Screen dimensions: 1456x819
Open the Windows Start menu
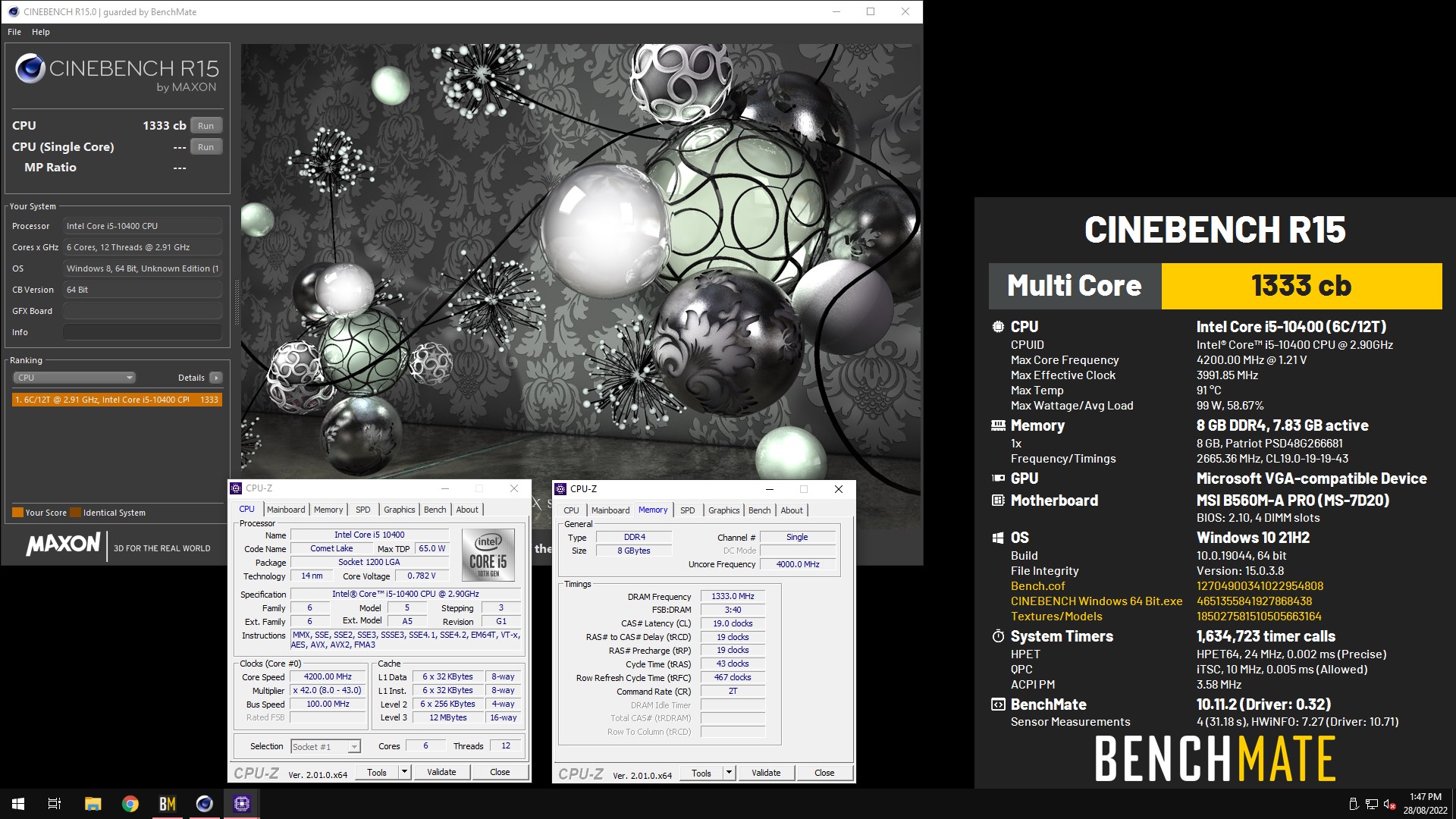(x=18, y=804)
